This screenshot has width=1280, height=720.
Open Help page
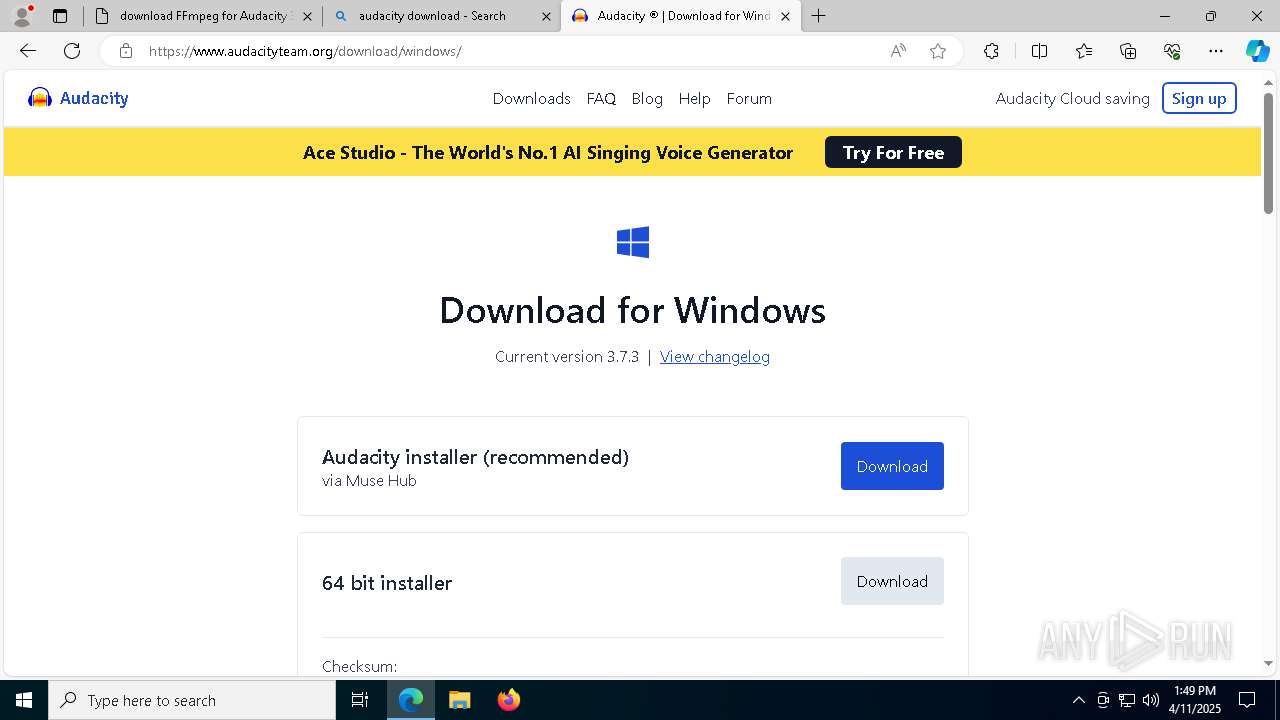click(694, 98)
